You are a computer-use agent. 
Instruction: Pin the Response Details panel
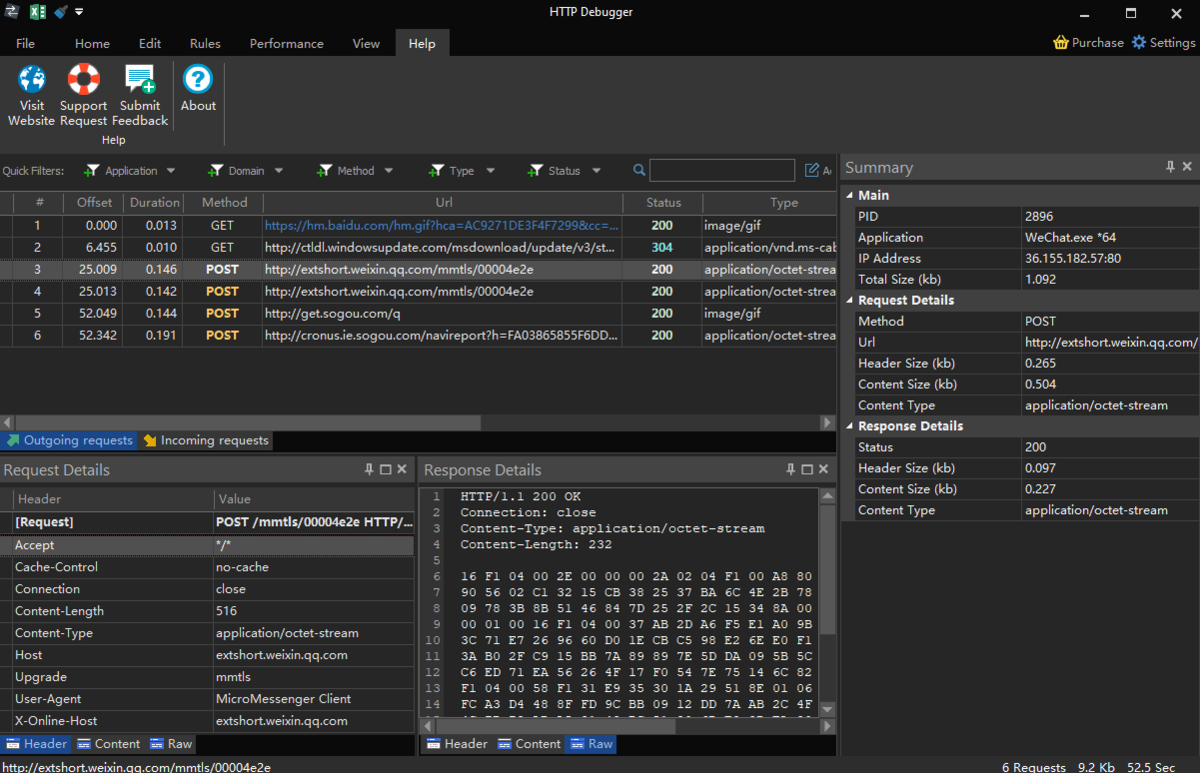pyautogui.click(x=790, y=469)
